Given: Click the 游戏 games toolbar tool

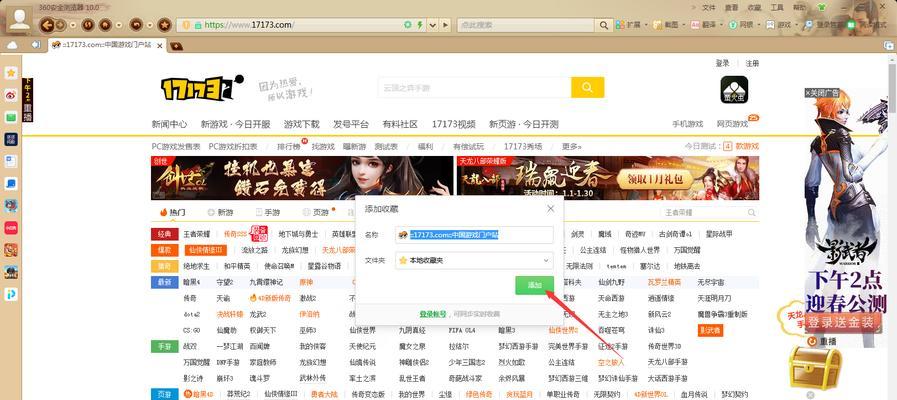Looking at the screenshot, I should (779, 25).
